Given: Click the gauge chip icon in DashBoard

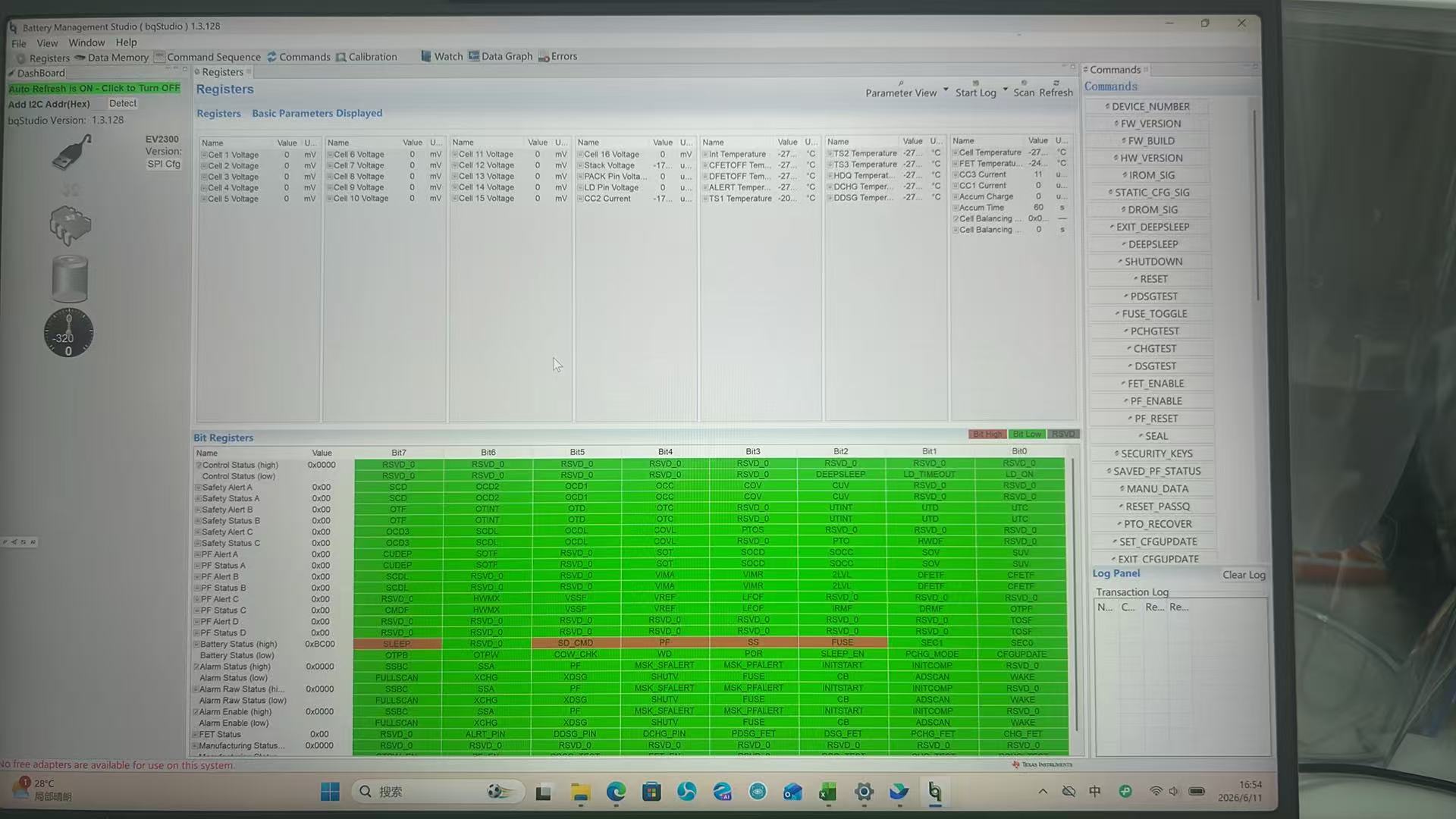Looking at the screenshot, I should (70, 226).
